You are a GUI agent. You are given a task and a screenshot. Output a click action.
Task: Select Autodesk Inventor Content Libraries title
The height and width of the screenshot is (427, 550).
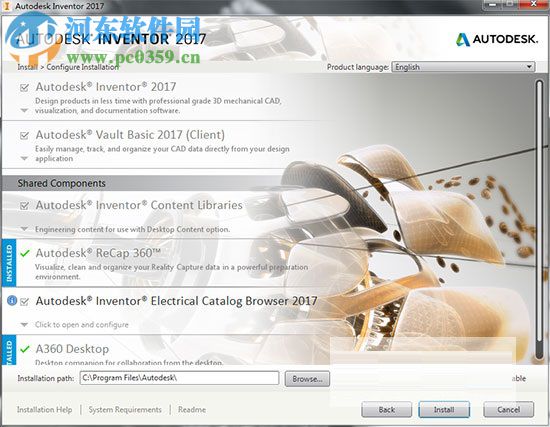coord(139,205)
